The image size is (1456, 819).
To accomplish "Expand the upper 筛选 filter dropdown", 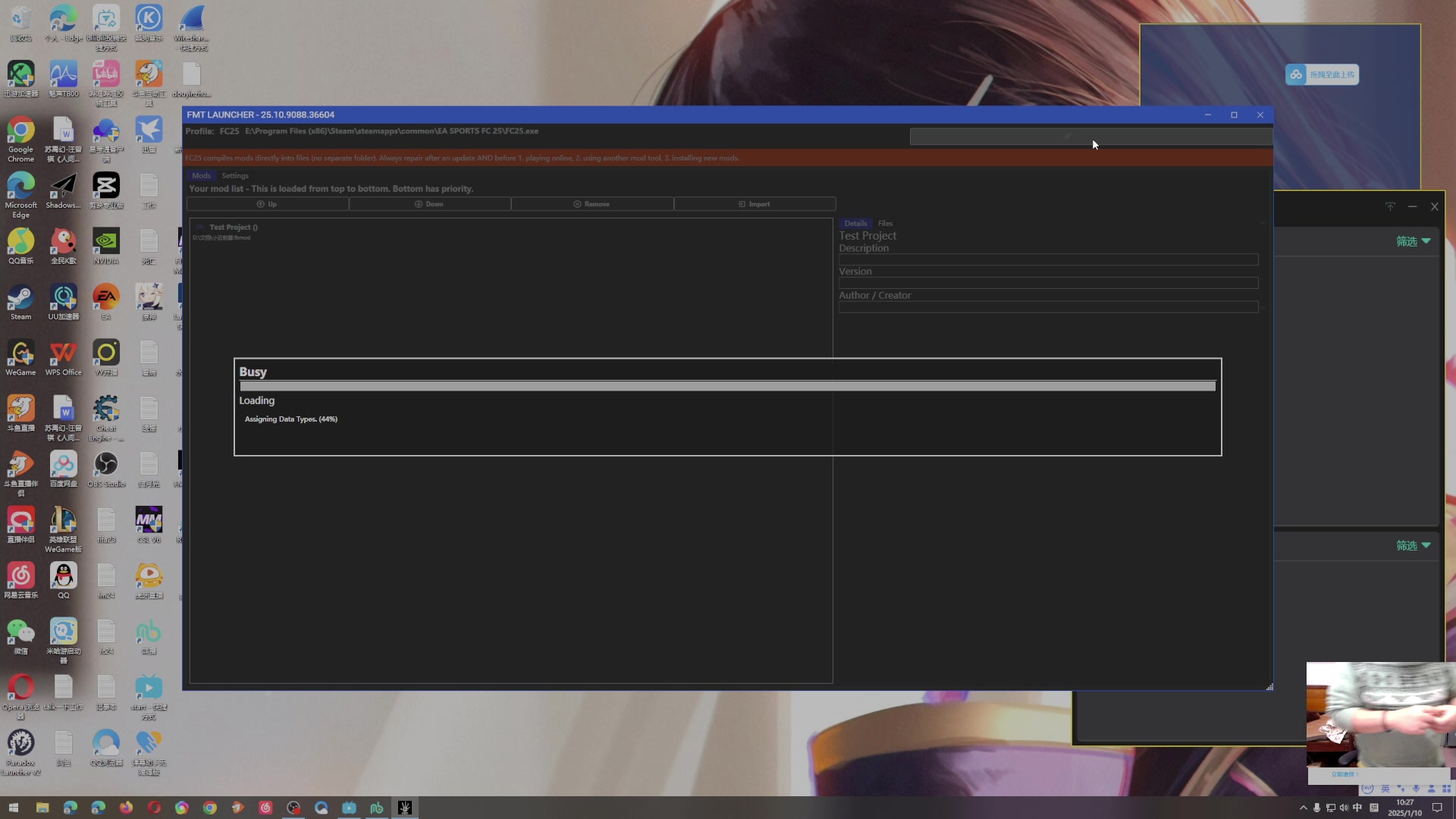I will point(1413,241).
